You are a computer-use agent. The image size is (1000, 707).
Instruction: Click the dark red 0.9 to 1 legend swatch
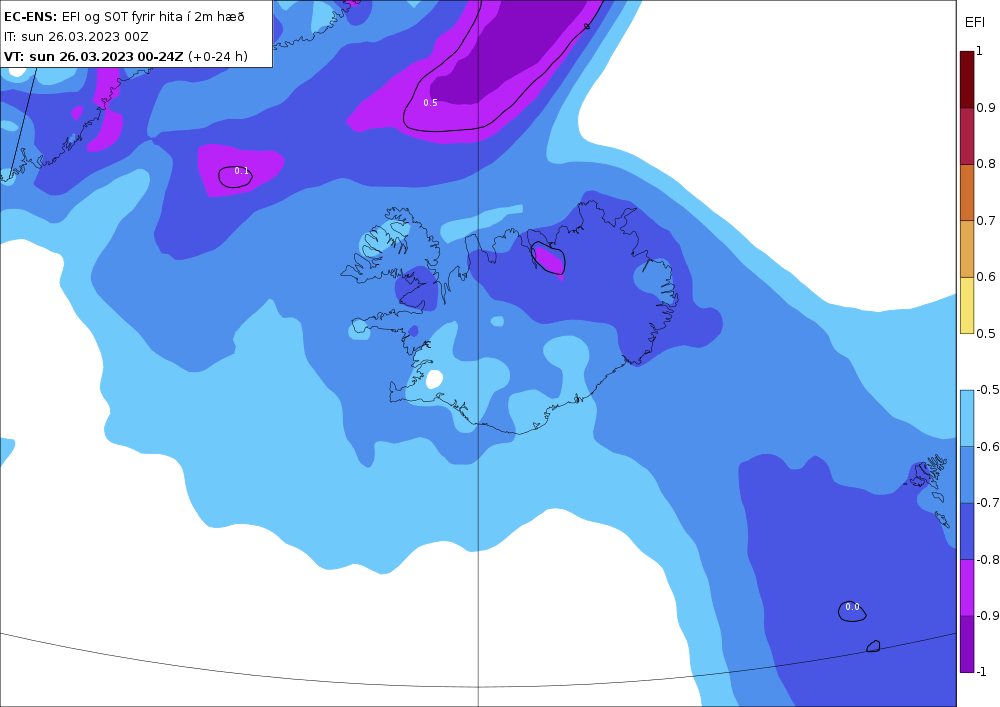(x=967, y=80)
